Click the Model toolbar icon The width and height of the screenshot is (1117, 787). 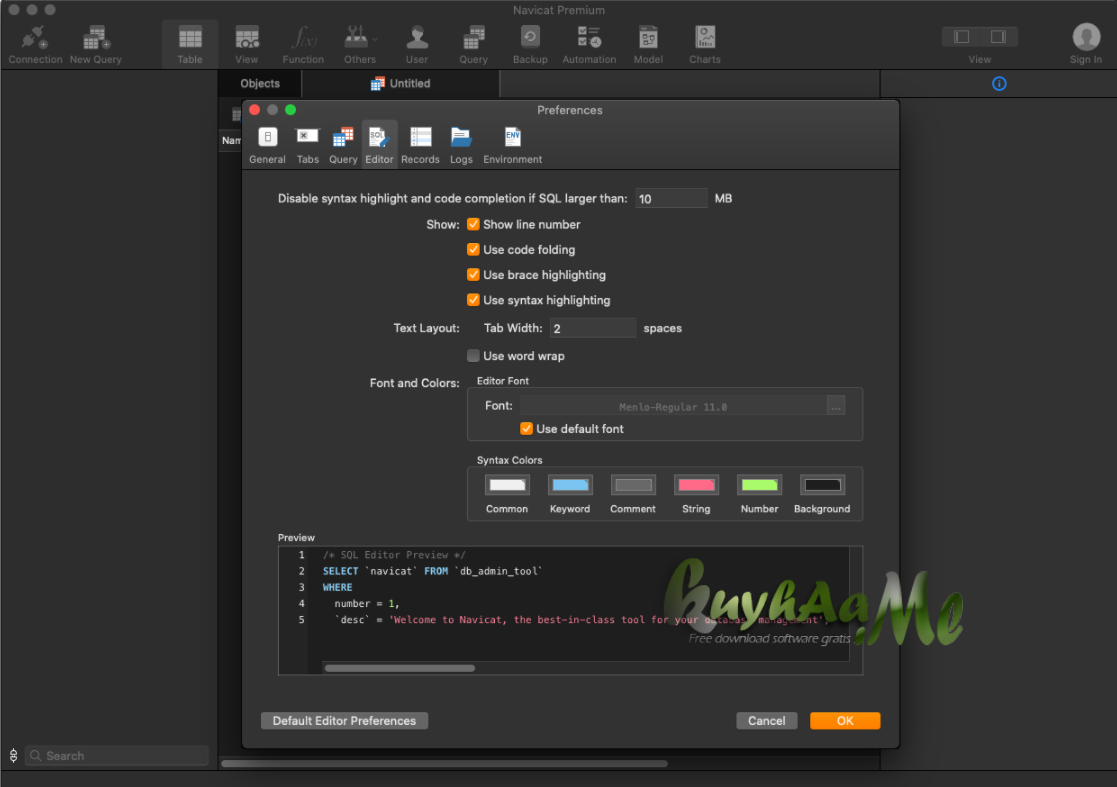648,45
